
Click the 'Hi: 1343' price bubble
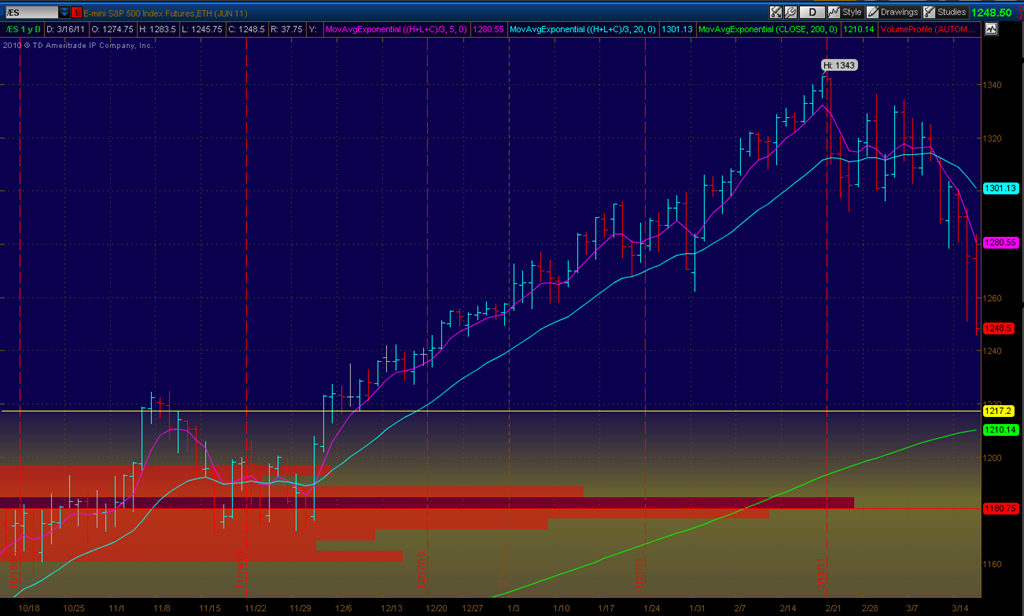point(839,65)
